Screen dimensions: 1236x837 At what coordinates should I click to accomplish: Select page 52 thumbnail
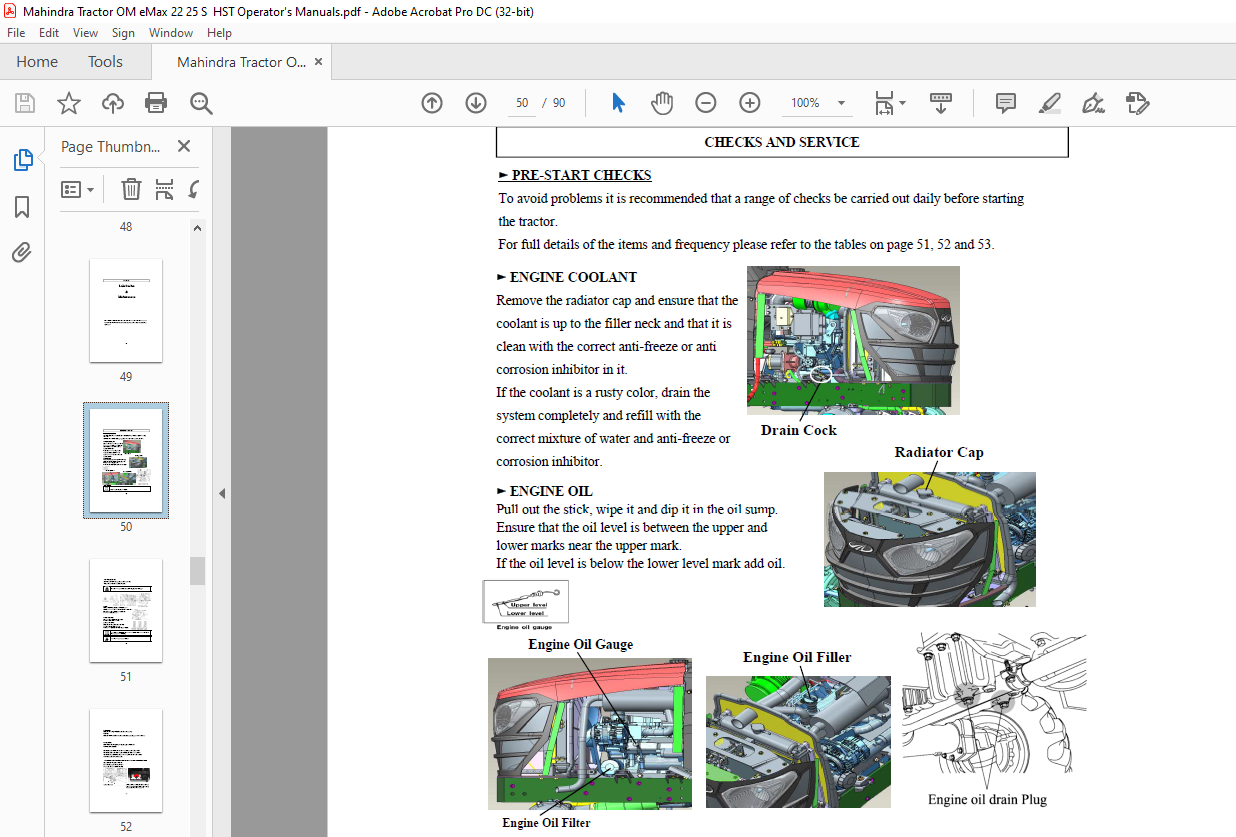tap(126, 761)
